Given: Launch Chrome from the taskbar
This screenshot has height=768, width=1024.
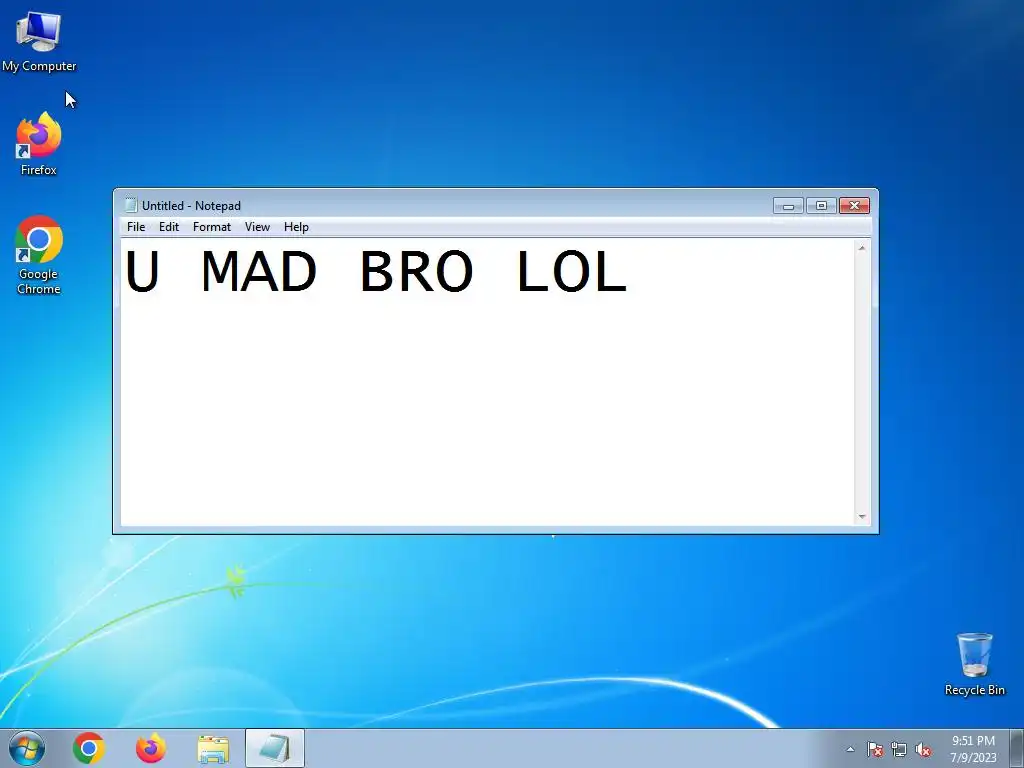Looking at the screenshot, I should coord(89,748).
